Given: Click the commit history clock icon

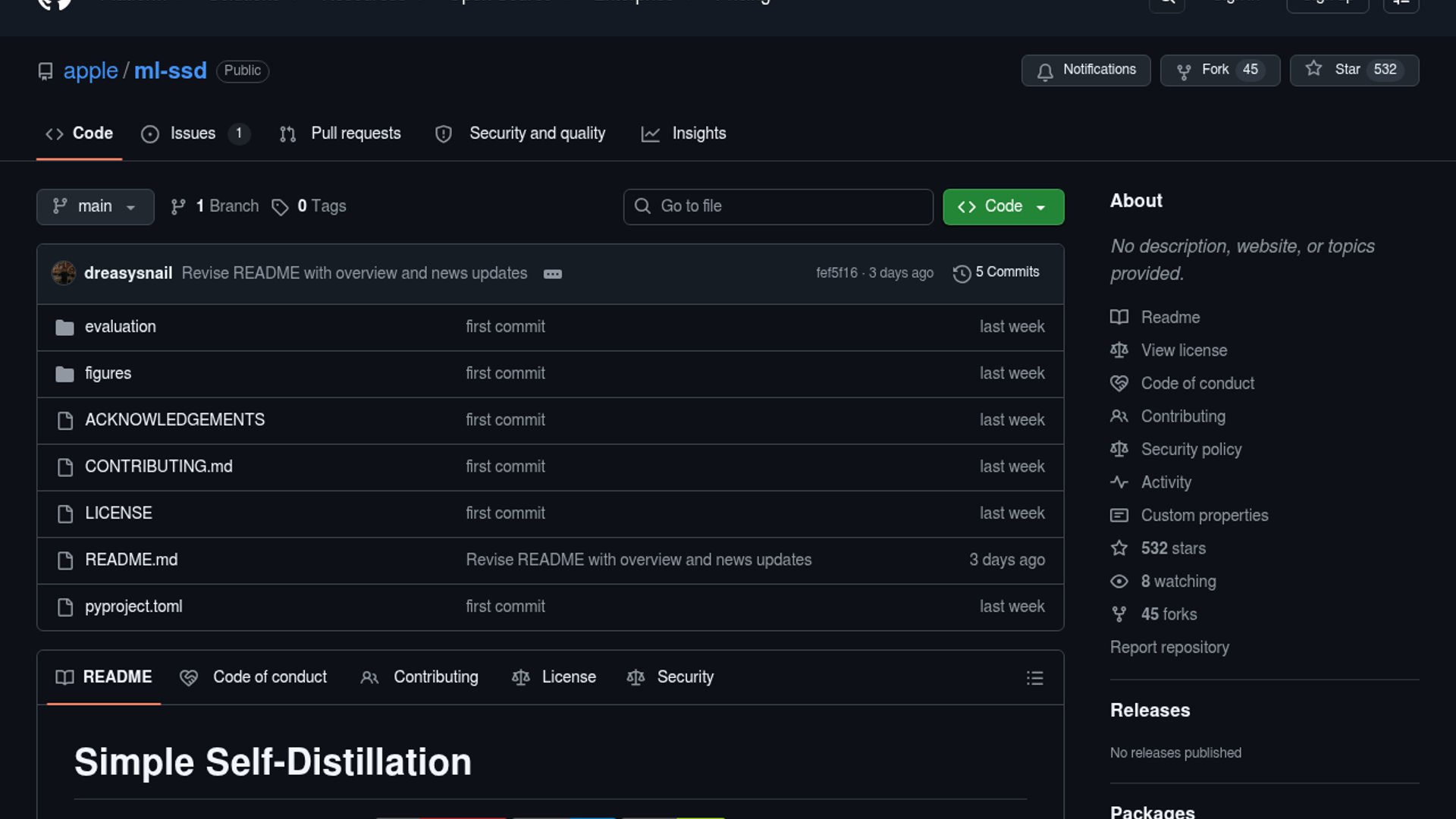Looking at the screenshot, I should (x=962, y=274).
